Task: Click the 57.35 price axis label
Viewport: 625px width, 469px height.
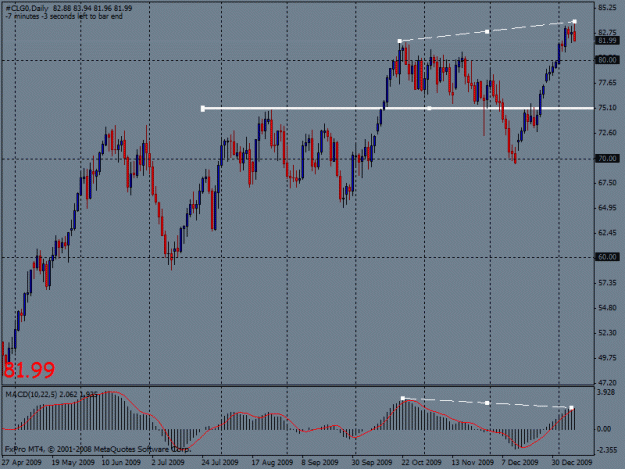Action: click(x=607, y=283)
